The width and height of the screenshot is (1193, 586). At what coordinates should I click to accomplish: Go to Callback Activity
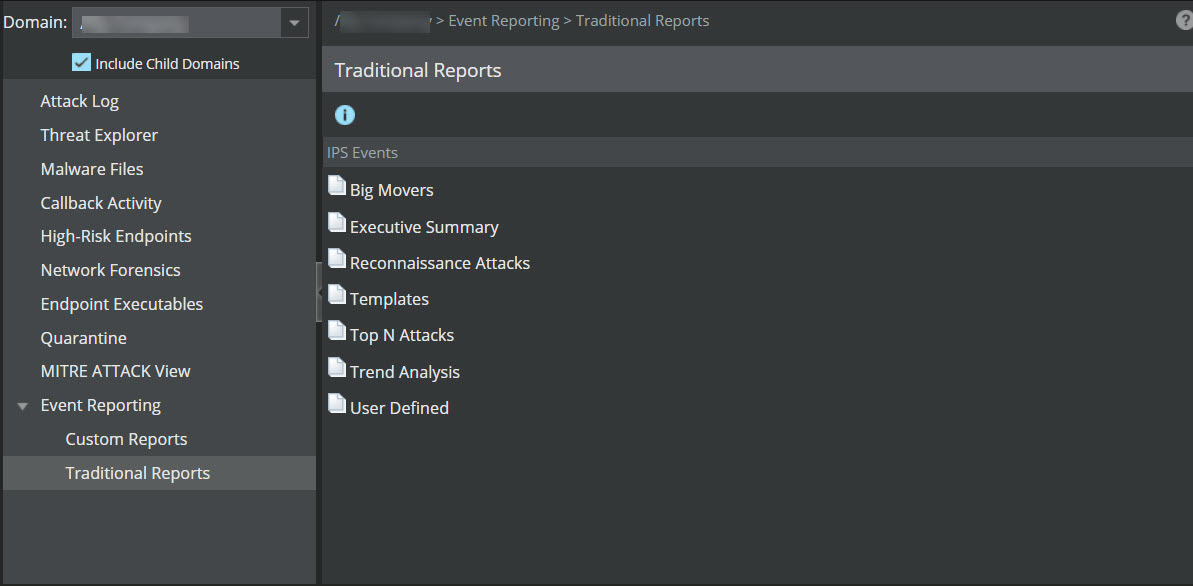(x=101, y=203)
